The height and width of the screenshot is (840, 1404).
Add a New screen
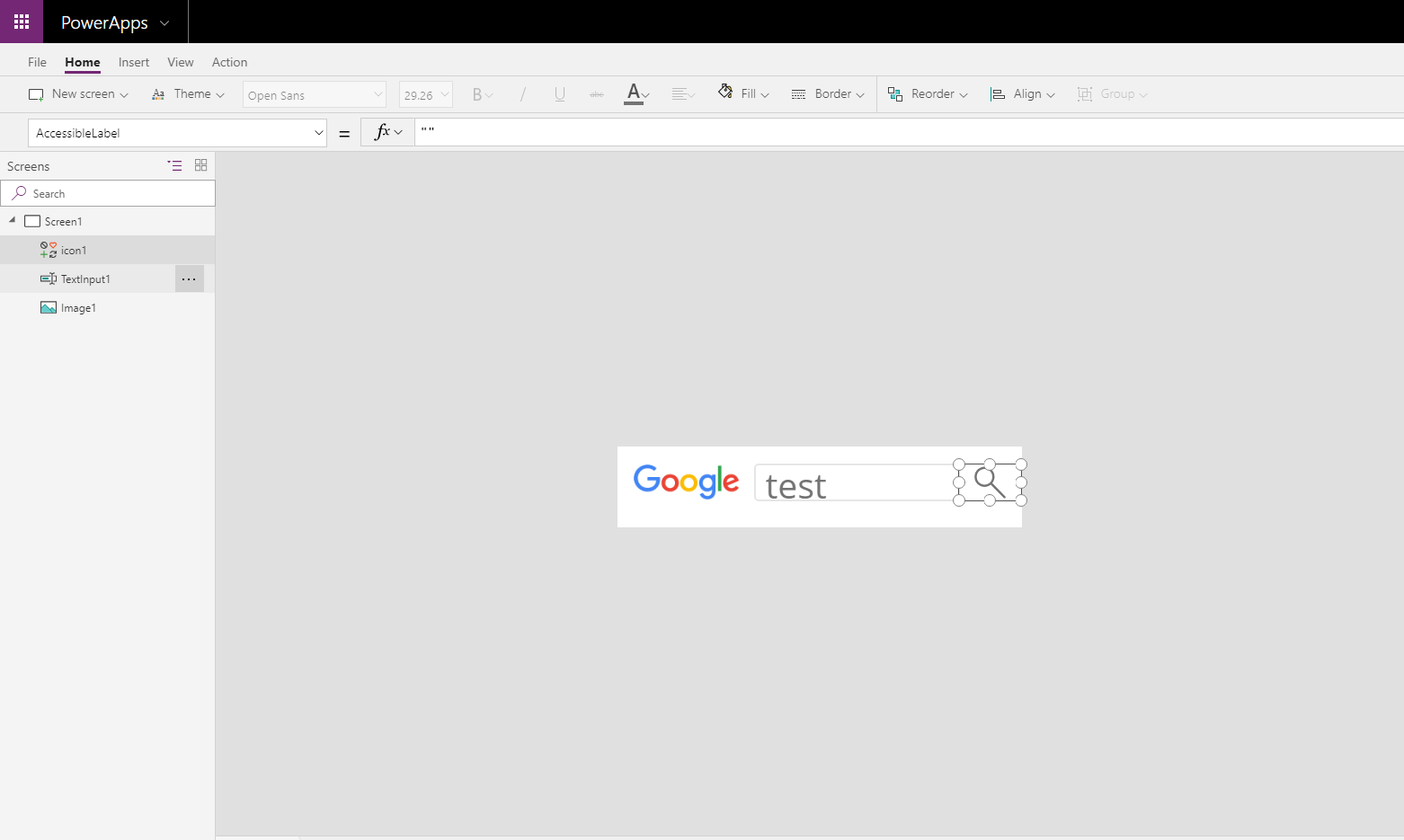point(78,93)
